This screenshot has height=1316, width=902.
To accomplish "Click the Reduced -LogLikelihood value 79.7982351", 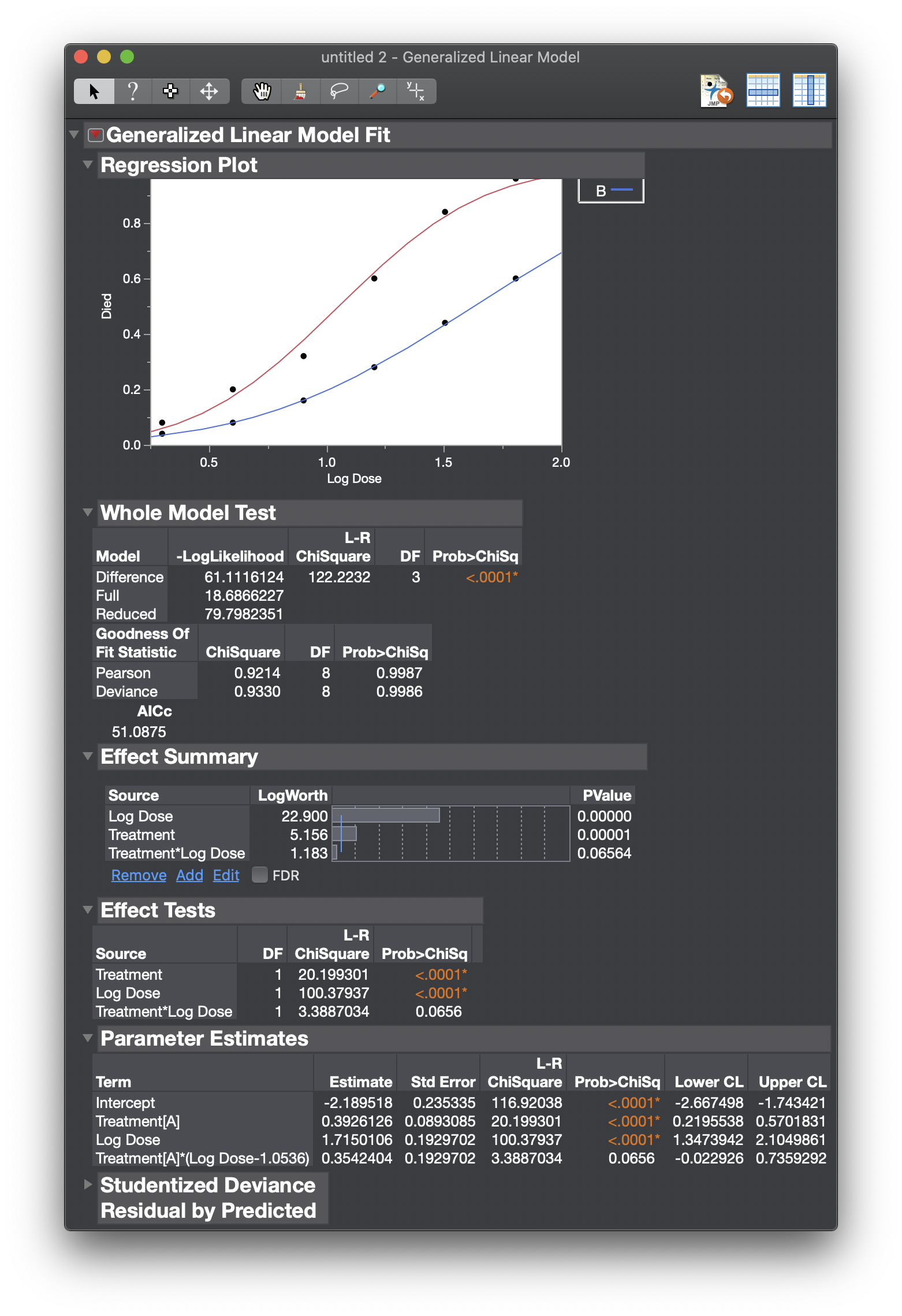I will click(244, 614).
